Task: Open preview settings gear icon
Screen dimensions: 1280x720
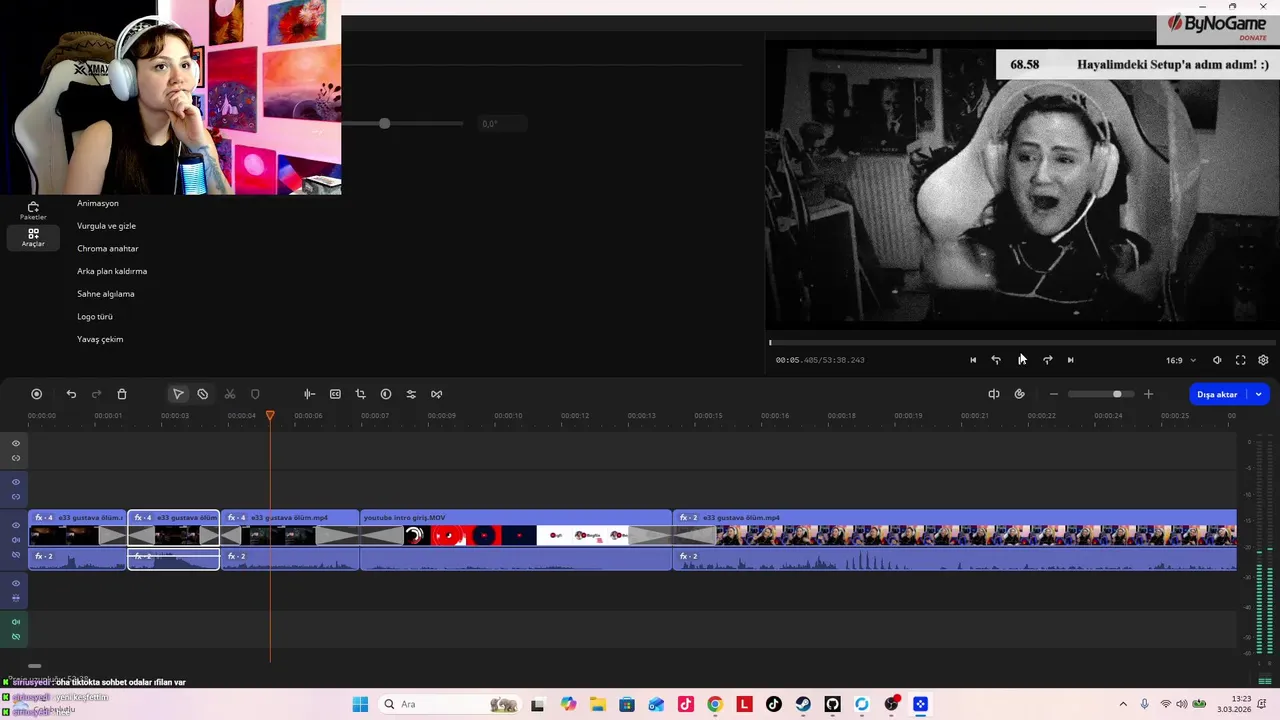Action: 1263,360
